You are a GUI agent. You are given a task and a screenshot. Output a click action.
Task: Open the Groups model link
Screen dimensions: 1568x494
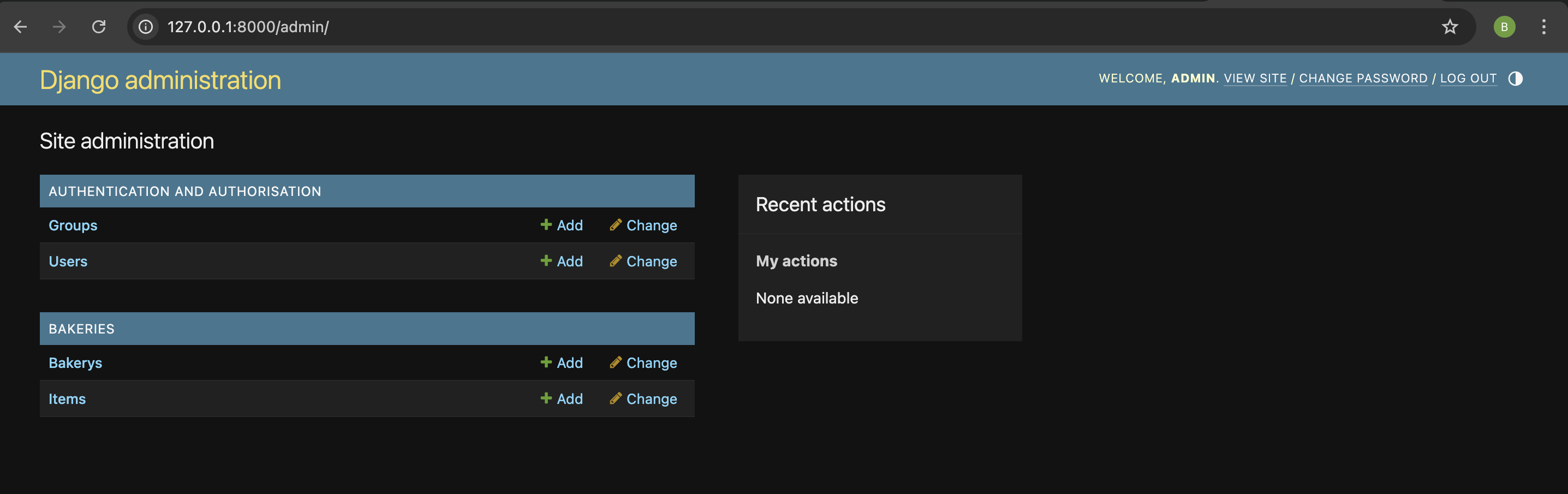coord(73,225)
